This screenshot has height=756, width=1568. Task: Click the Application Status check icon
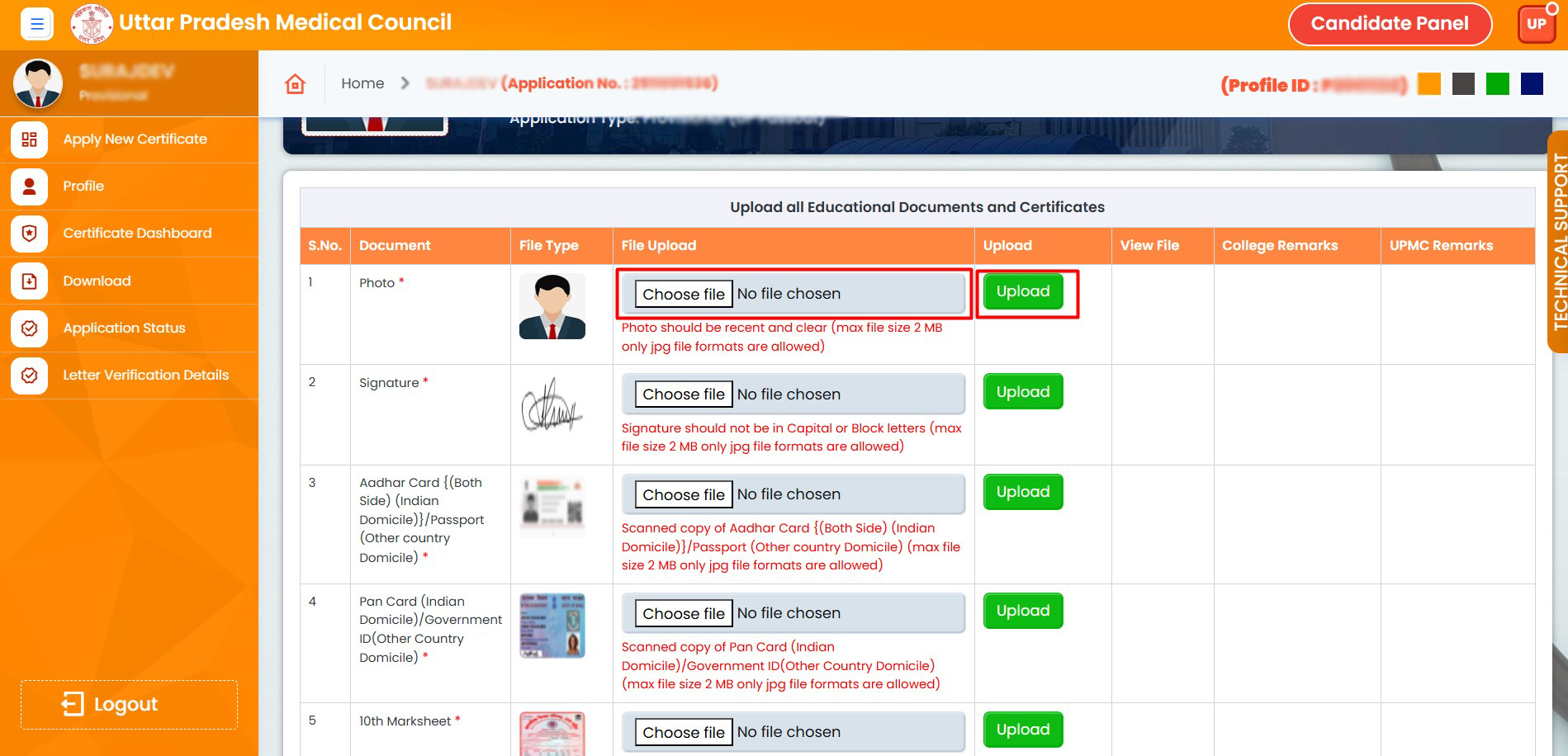pyautogui.click(x=29, y=328)
